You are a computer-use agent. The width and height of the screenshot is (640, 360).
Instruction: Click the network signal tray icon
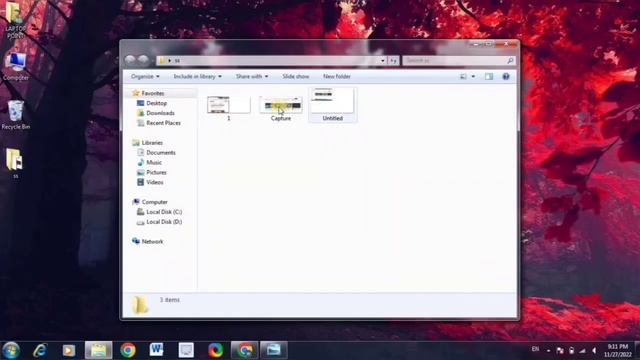[x=582, y=351]
